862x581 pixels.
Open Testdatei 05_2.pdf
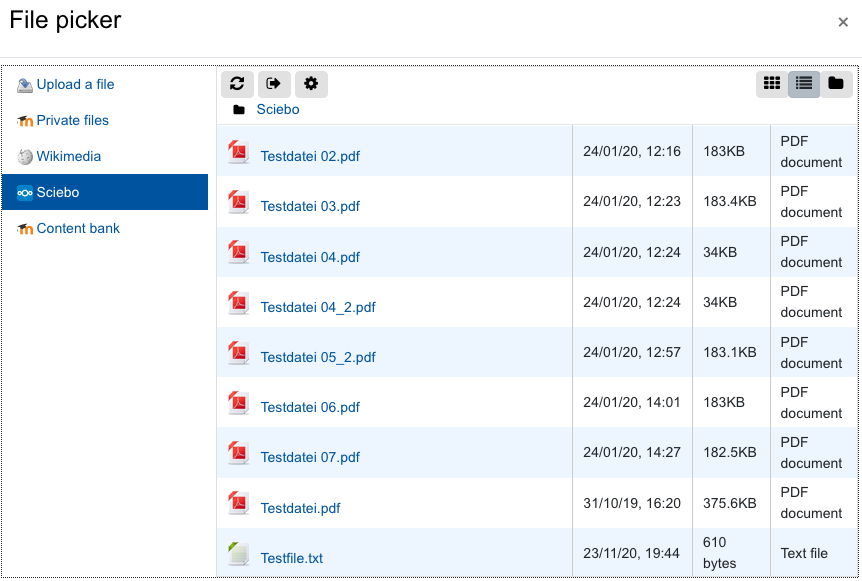pos(316,357)
